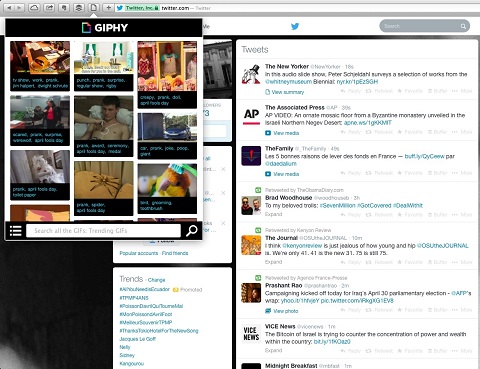The height and width of the screenshot is (369, 480).
Task: Click TheFamily avatar icon
Action: 251,156
